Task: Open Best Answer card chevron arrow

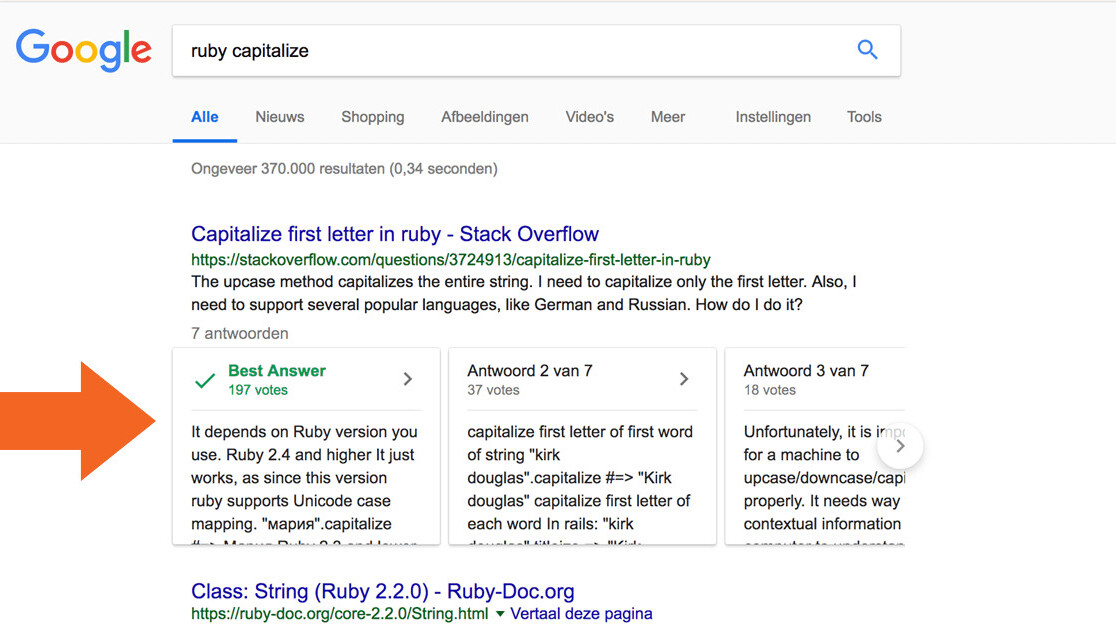Action: [x=407, y=379]
